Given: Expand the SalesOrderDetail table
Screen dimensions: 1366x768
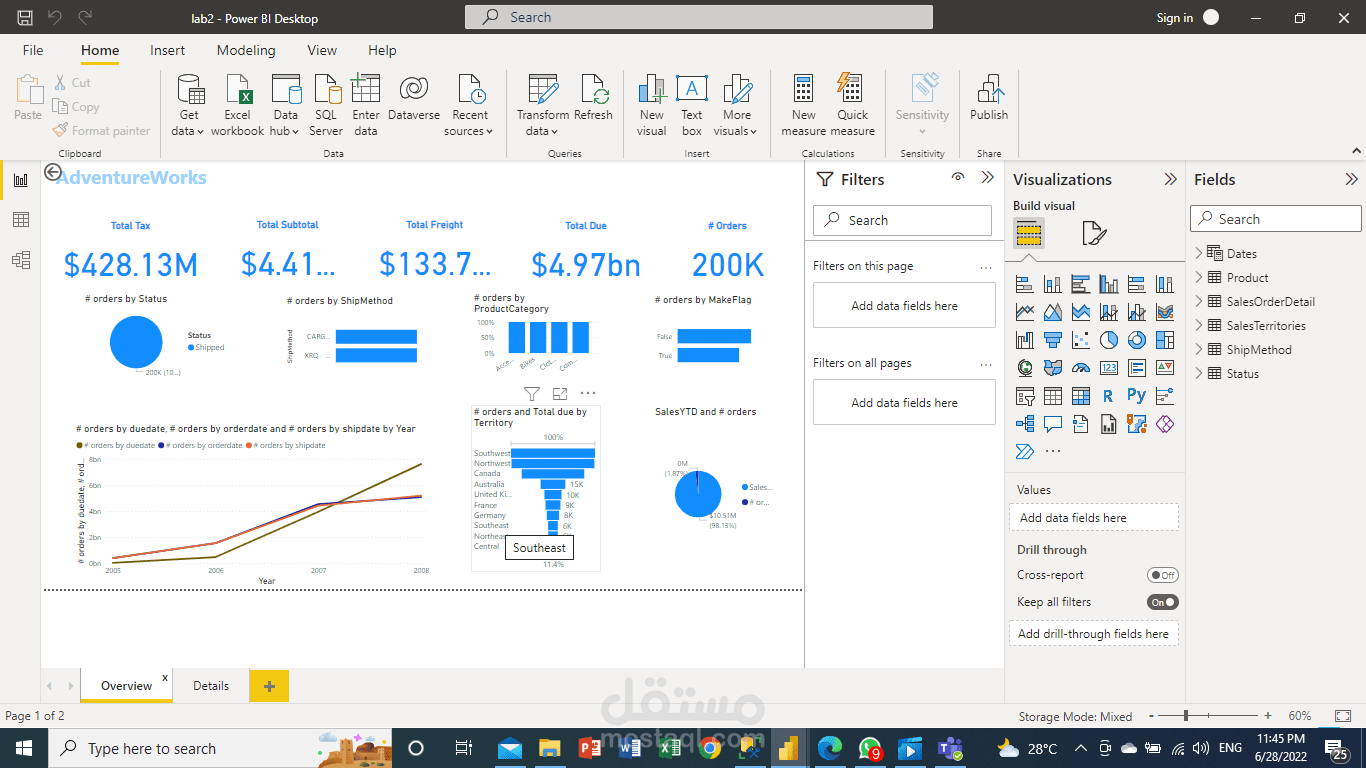Looking at the screenshot, I should [1200, 301].
